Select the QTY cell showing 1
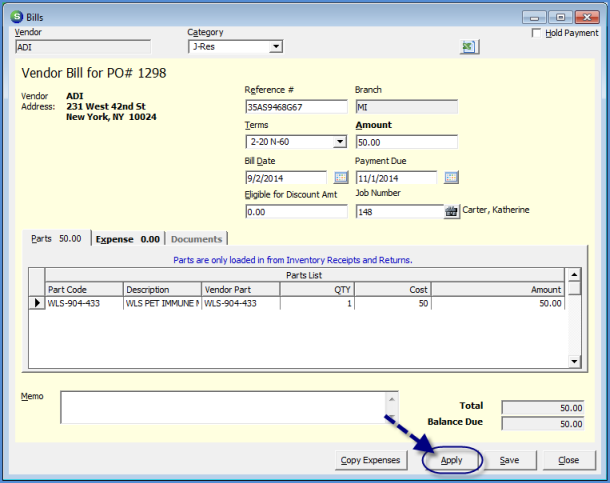This screenshot has height=483, width=610. [x=317, y=303]
